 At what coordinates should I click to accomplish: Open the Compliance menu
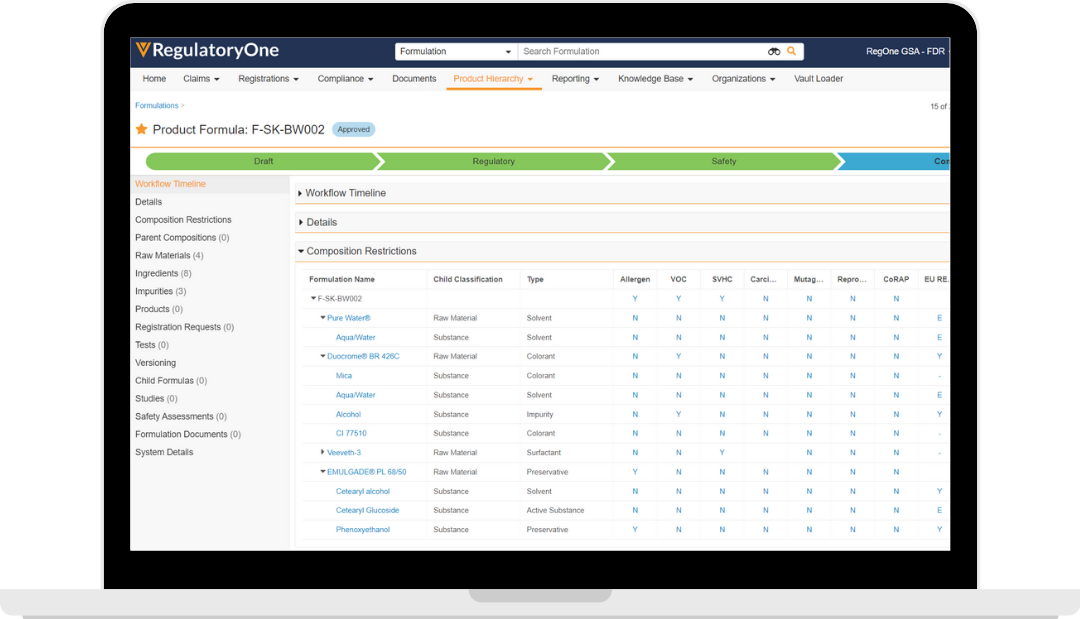click(x=345, y=78)
